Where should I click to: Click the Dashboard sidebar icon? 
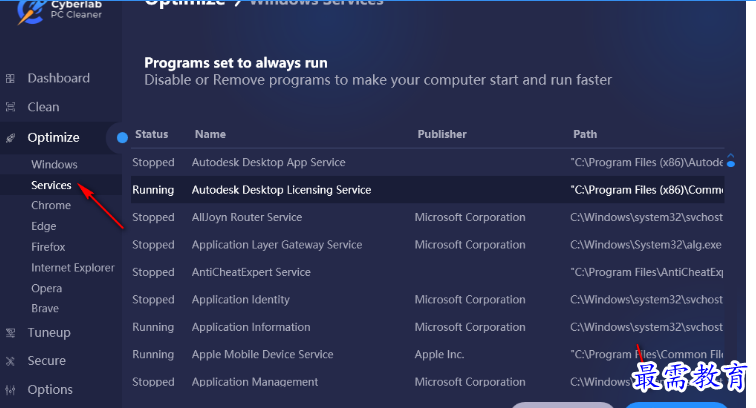(x=10, y=78)
